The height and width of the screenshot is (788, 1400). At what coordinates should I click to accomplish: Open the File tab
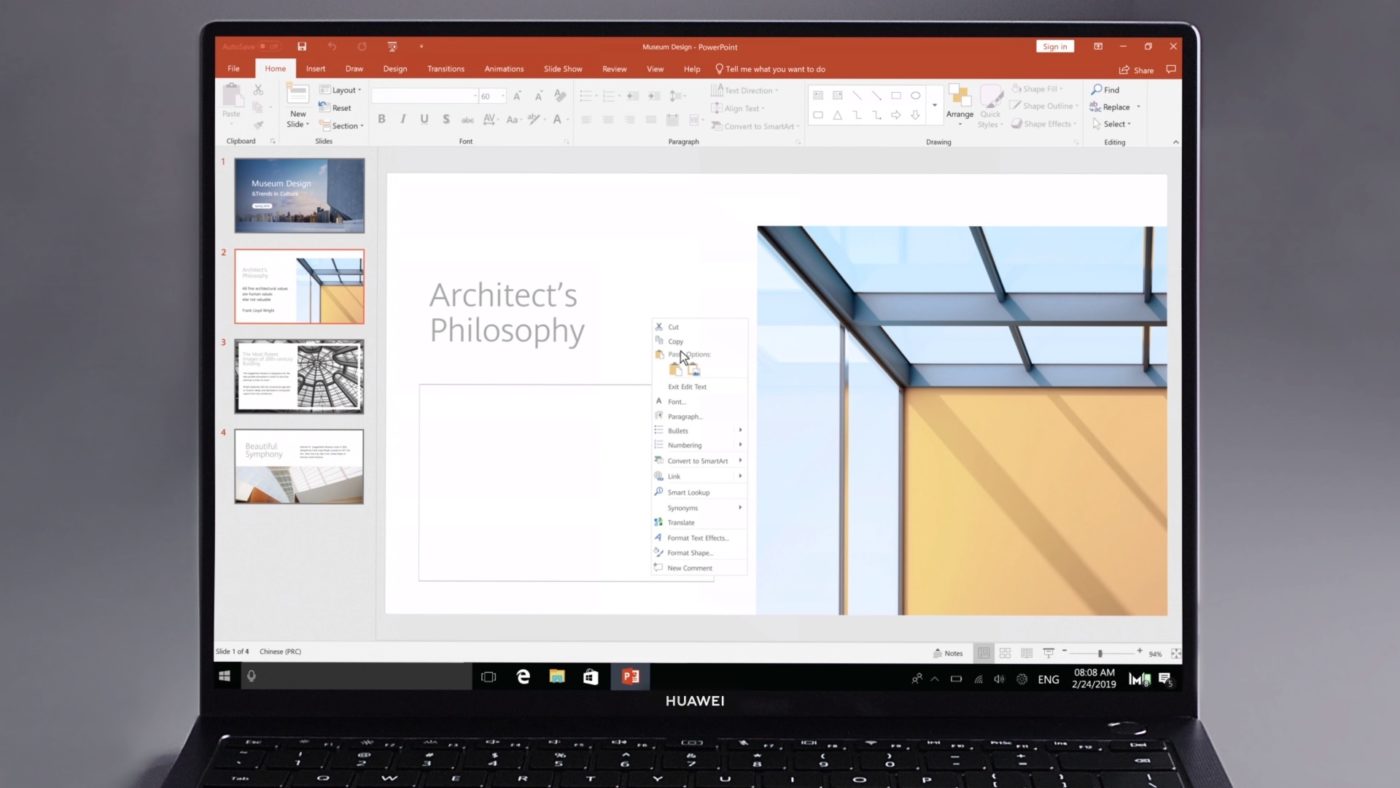pos(233,69)
